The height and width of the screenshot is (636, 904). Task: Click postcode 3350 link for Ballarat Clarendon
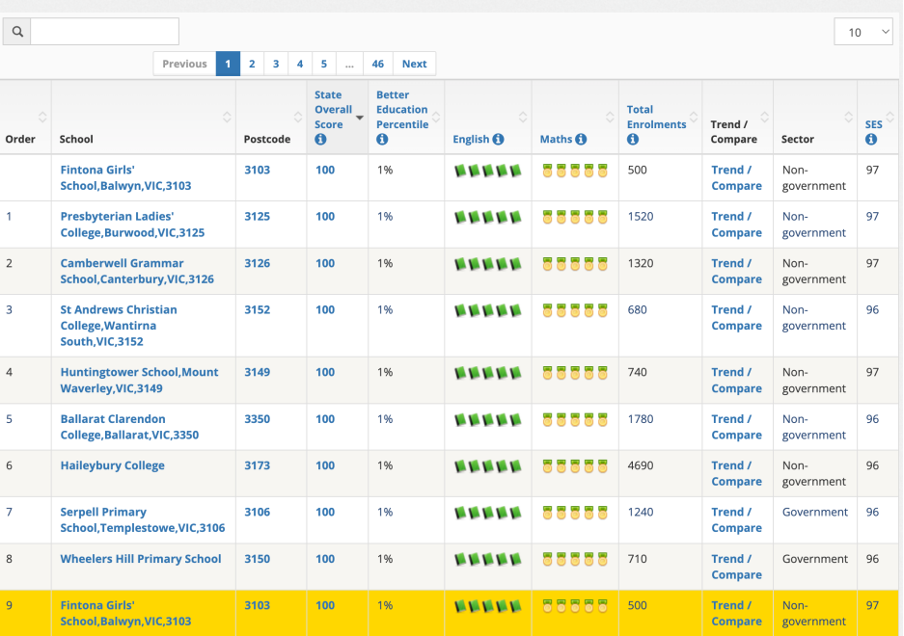tap(257, 419)
